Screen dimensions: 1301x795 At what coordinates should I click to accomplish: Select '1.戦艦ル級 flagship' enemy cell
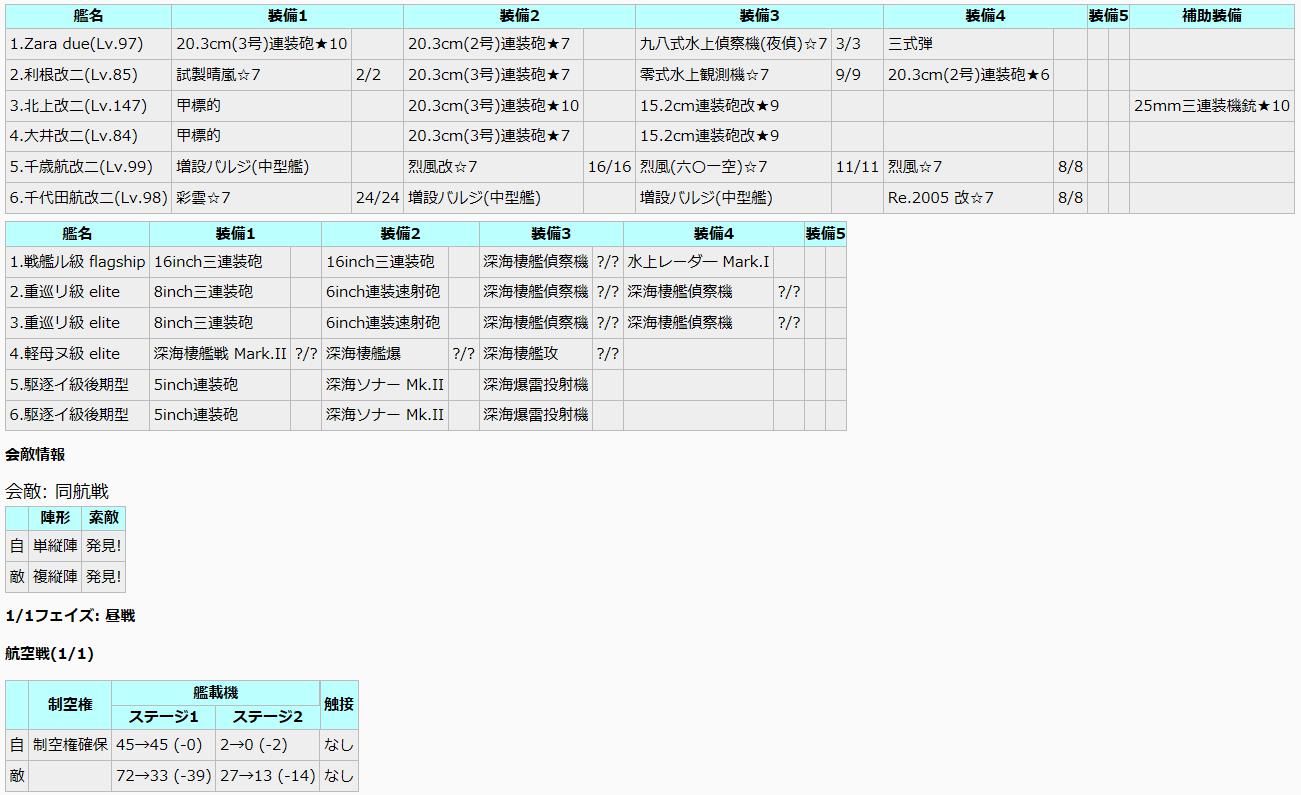(77, 262)
